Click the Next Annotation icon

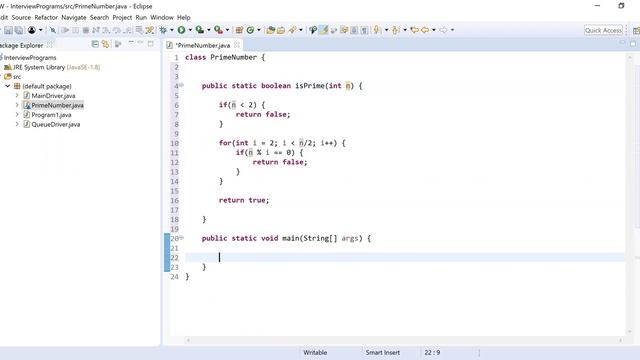coord(377,30)
